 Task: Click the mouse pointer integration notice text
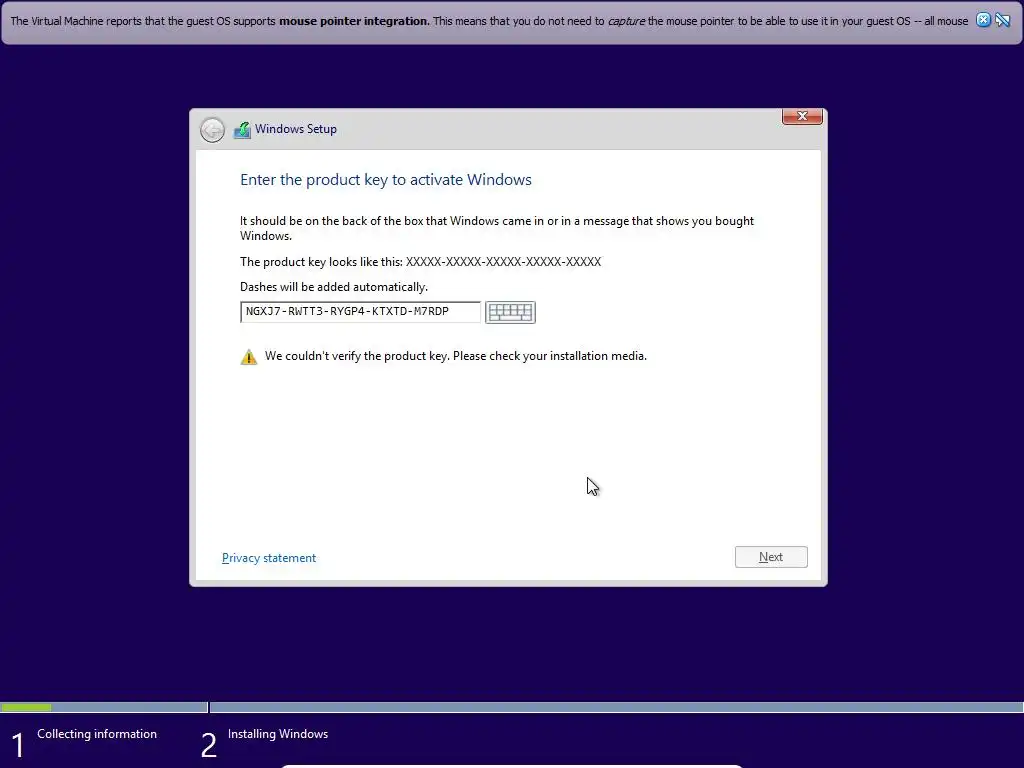tap(489, 21)
